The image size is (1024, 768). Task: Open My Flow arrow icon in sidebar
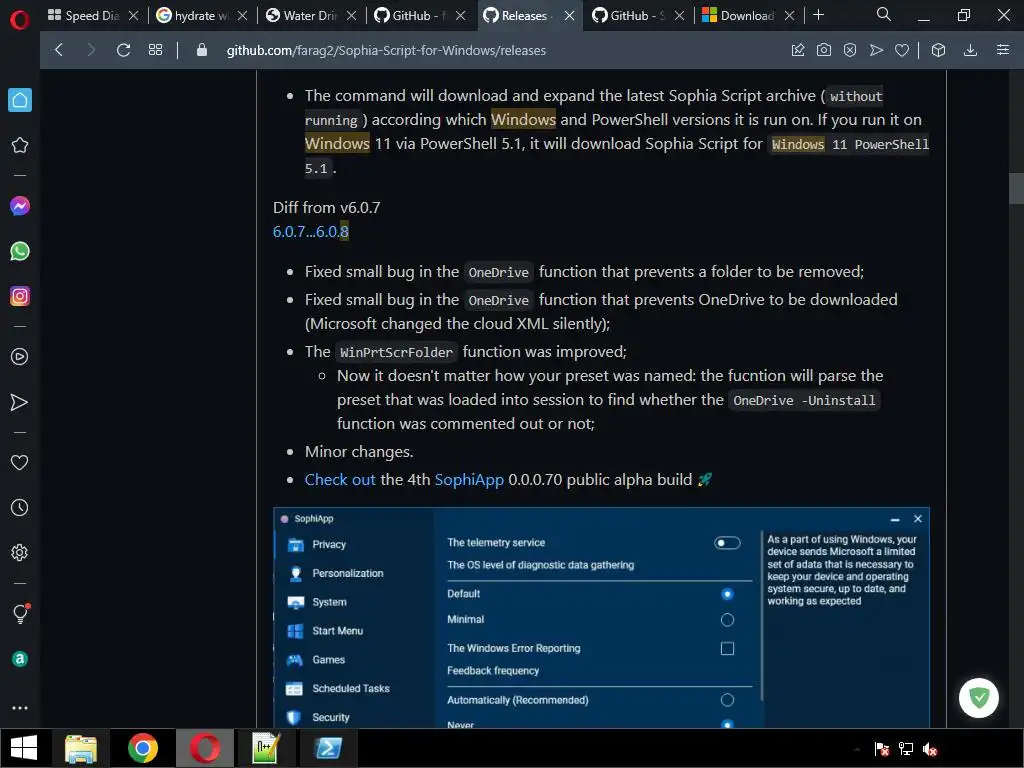coord(20,402)
